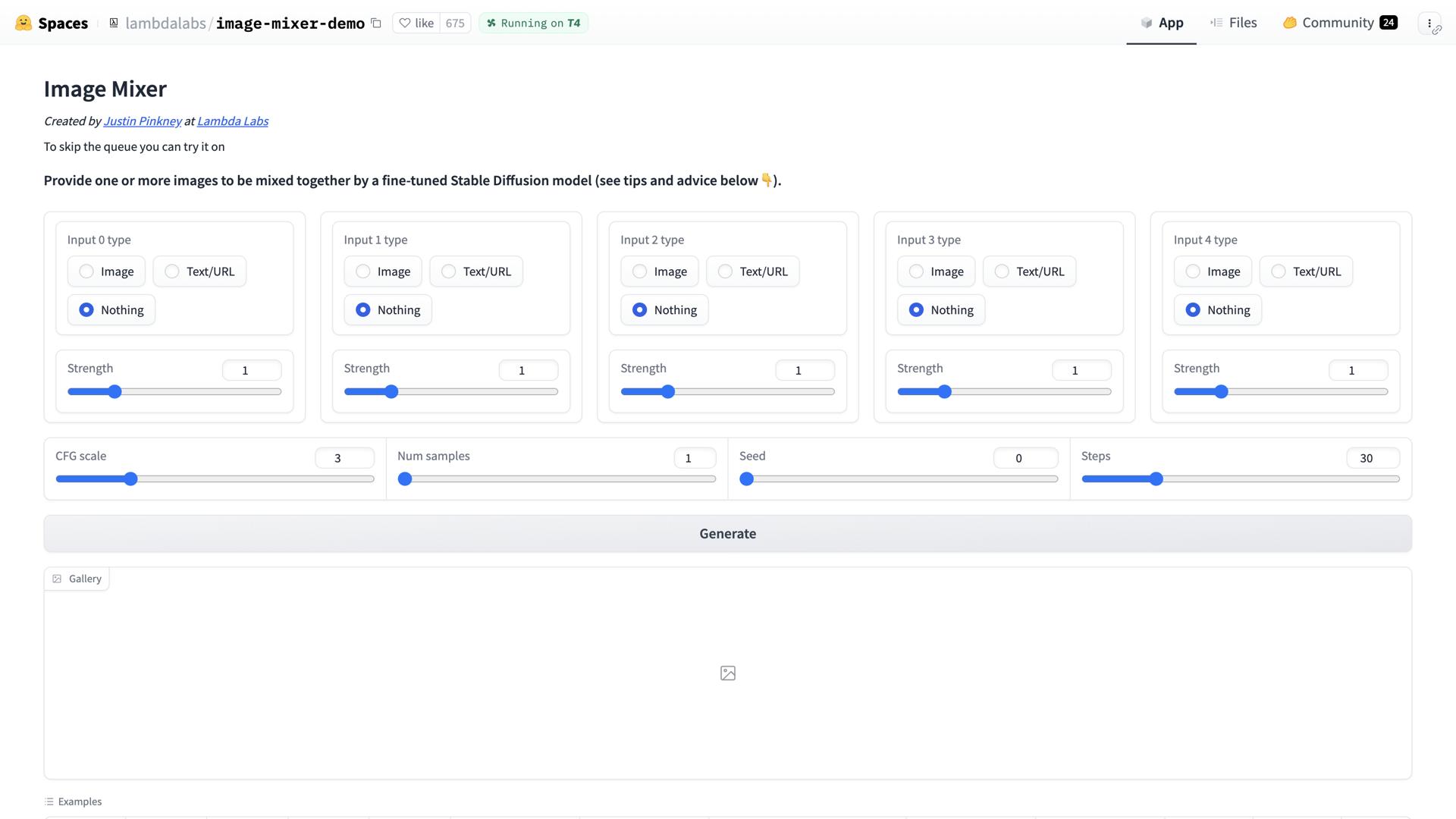Click the Gallery label icon
1456x819 pixels.
click(x=57, y=579)
